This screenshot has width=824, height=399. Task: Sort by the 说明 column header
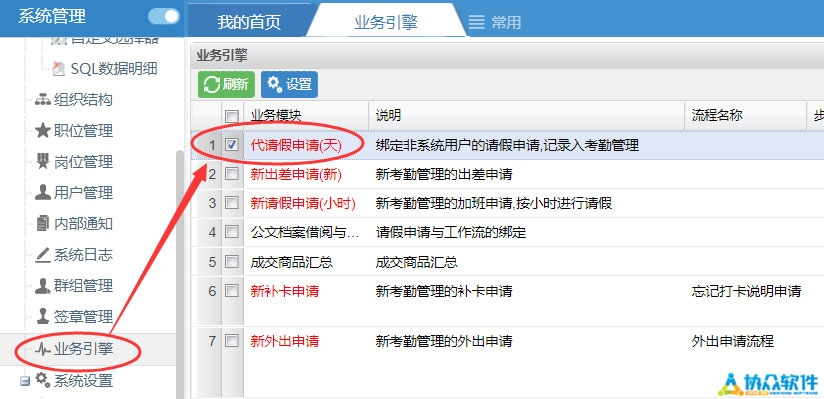[x=527, y=116]
